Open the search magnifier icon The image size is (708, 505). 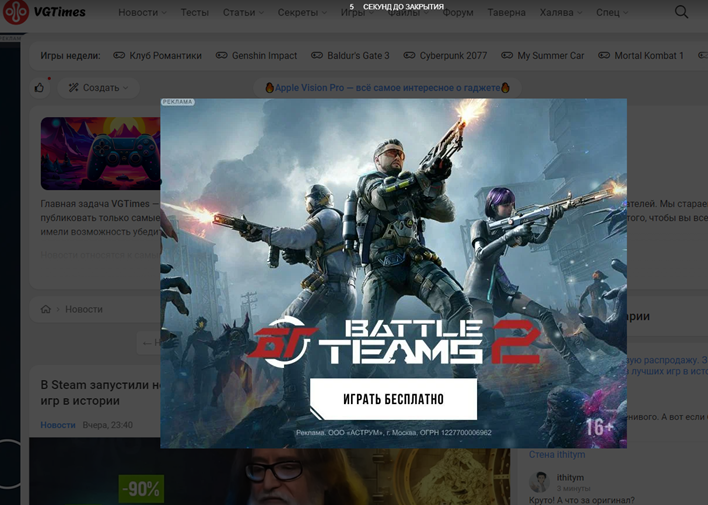coord(681,12)
